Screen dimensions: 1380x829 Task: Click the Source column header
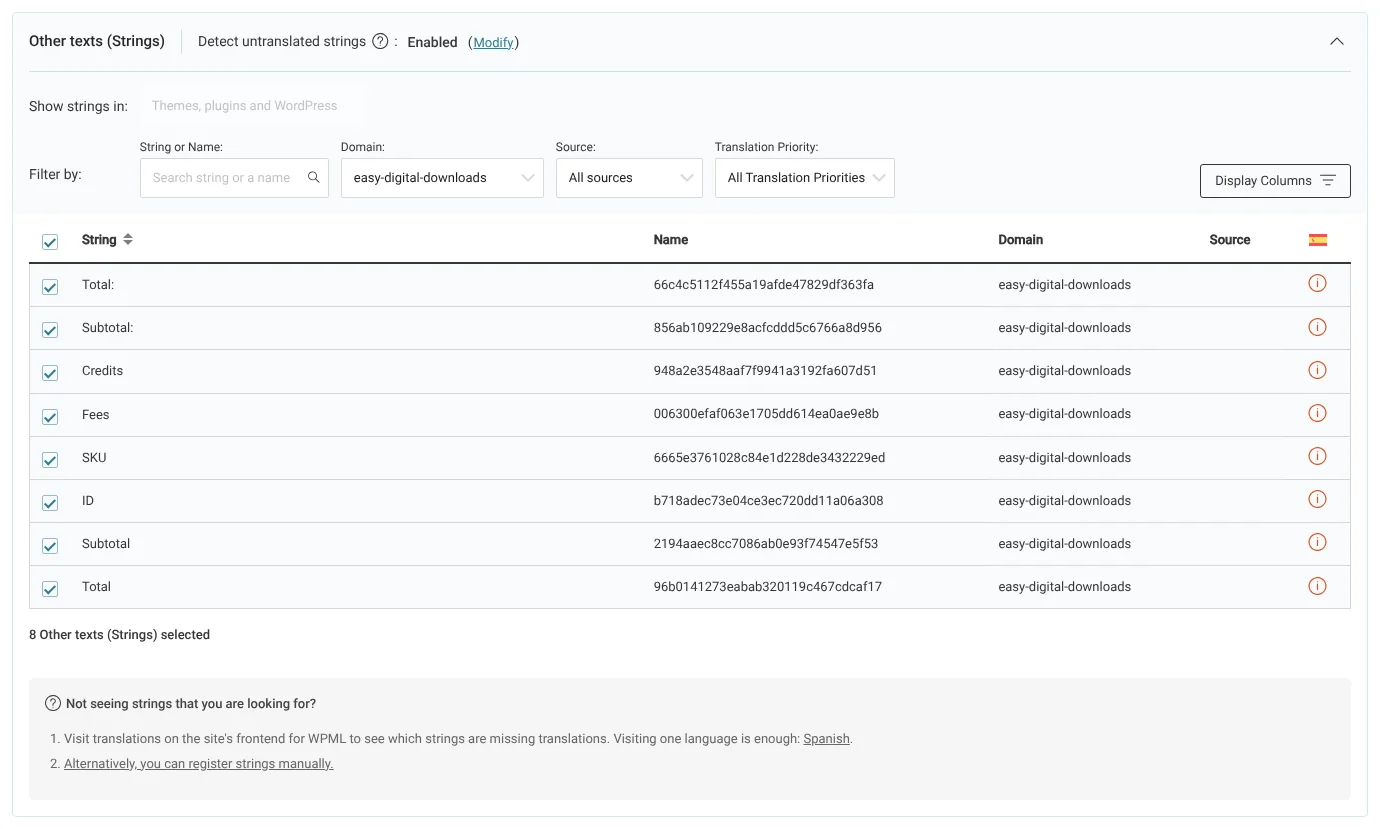(1230, 240)
